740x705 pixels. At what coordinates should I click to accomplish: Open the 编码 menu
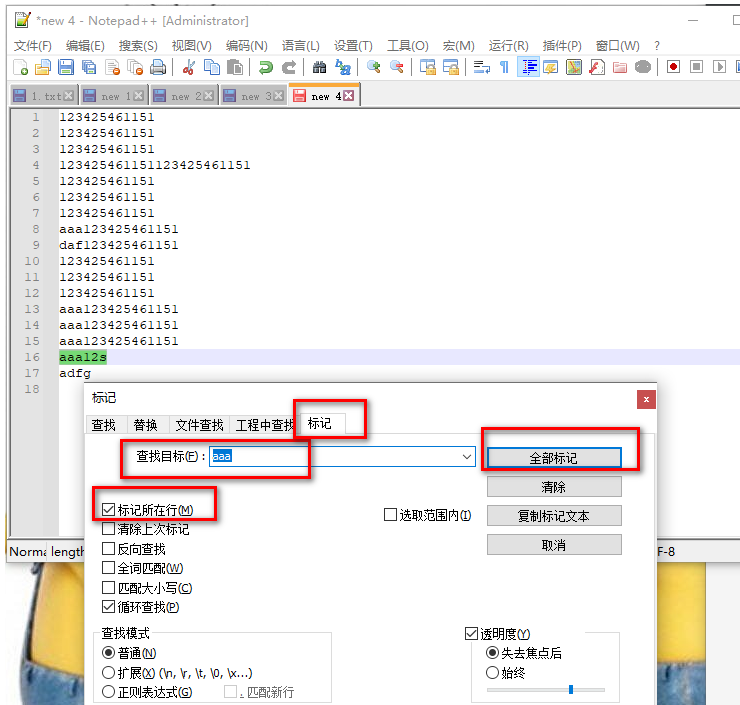pos(246,46)
